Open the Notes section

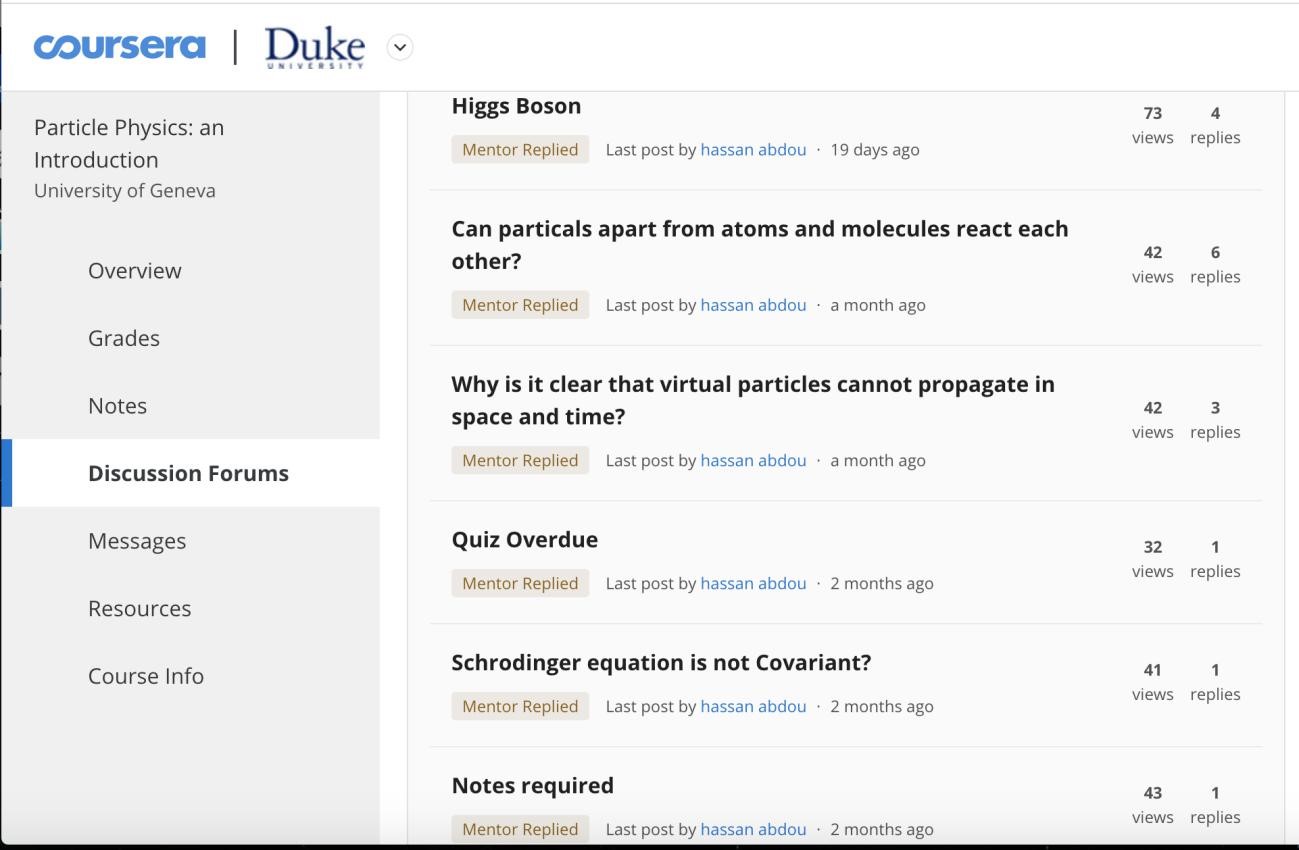coord(117,405)
